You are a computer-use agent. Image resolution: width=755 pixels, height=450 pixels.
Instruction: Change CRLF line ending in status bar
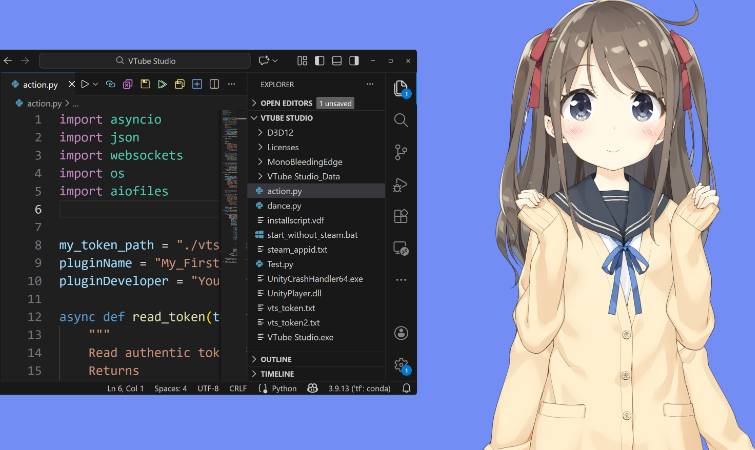click(238, 388)
